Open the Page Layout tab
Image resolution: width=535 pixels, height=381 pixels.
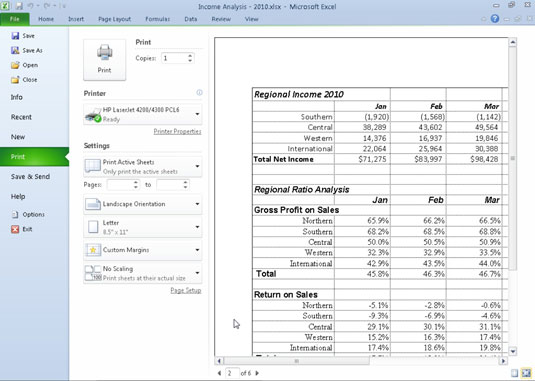[x=114, y=19]
